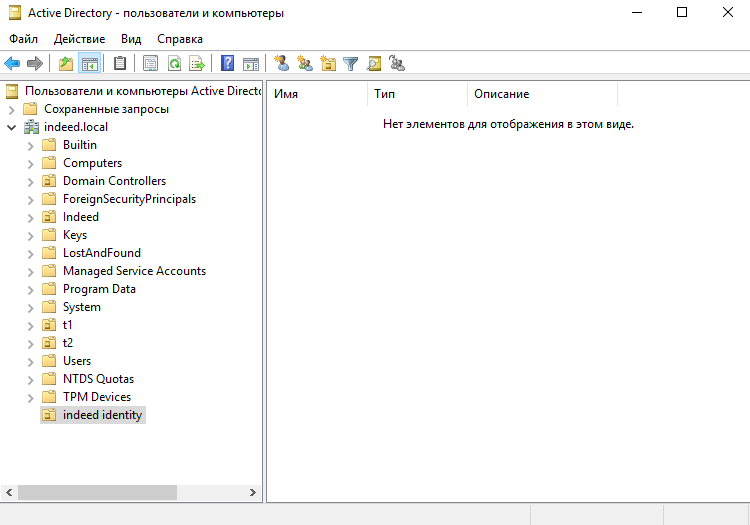
Task: Select the Managed Service Accounts folder
Action: [x=134, y=271]
